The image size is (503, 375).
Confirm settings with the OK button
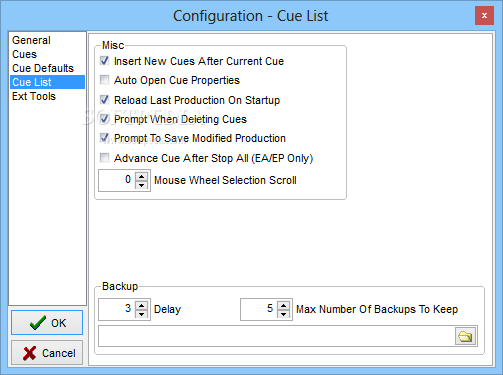pyautogui.click(x=47, y=323)
